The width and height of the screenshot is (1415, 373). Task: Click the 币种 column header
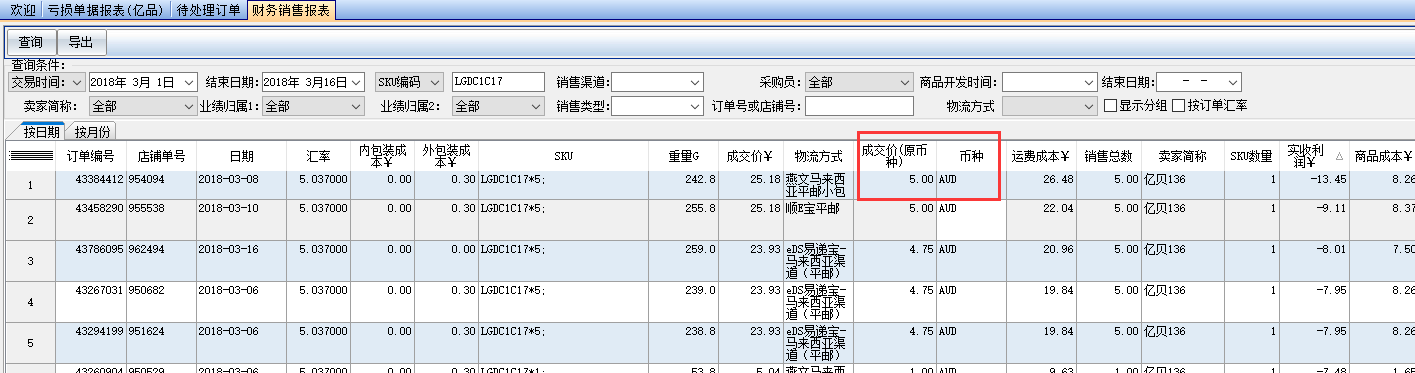[971, 156]
